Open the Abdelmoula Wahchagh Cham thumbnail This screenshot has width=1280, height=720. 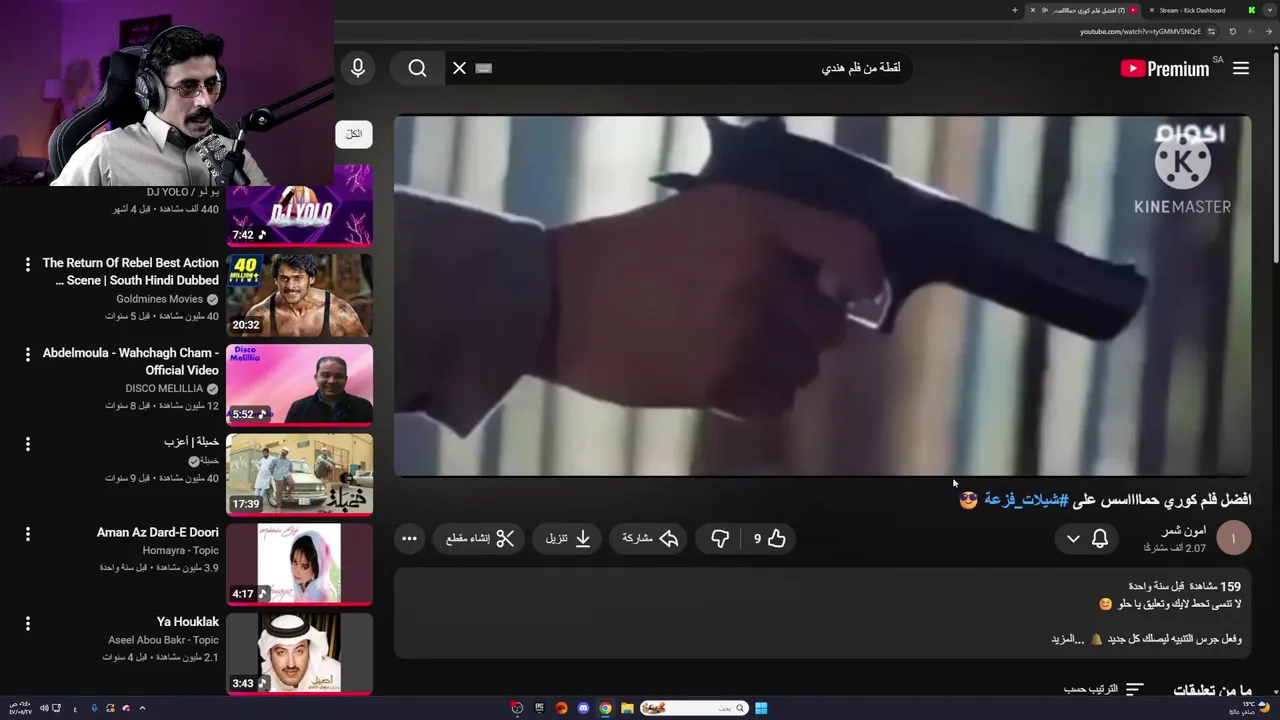(300, 385)
